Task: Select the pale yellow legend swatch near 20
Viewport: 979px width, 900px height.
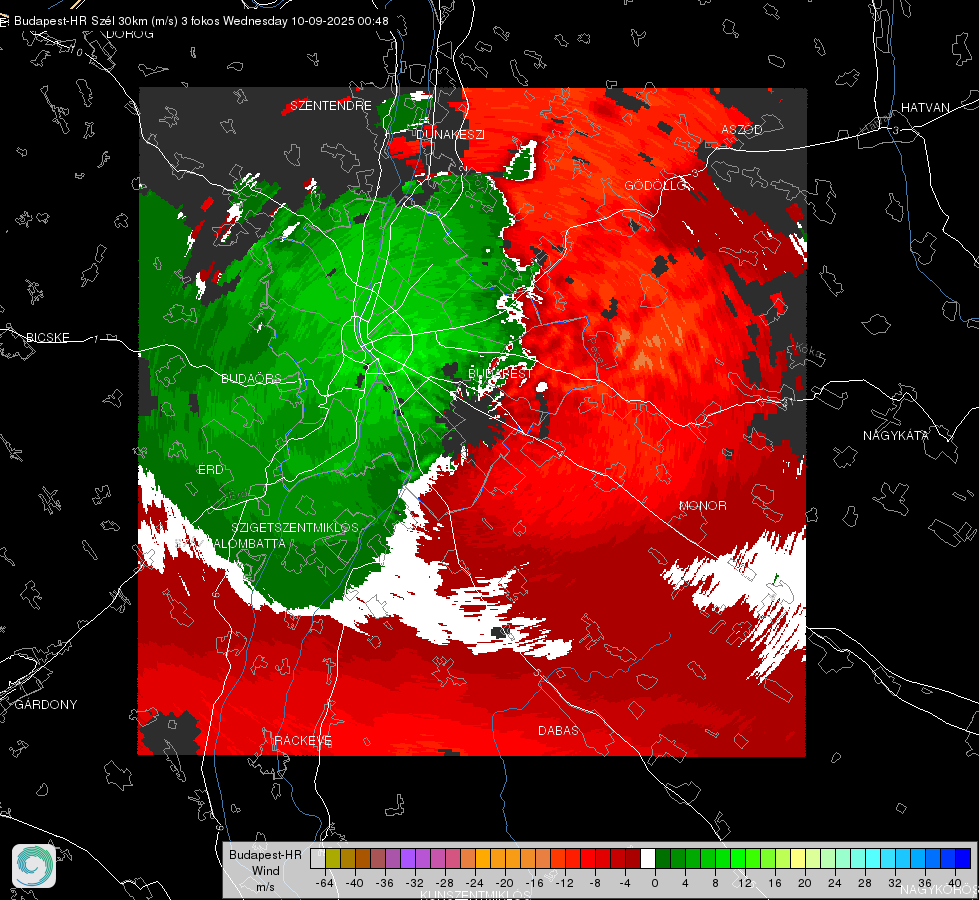Action: tap(798, 859)
